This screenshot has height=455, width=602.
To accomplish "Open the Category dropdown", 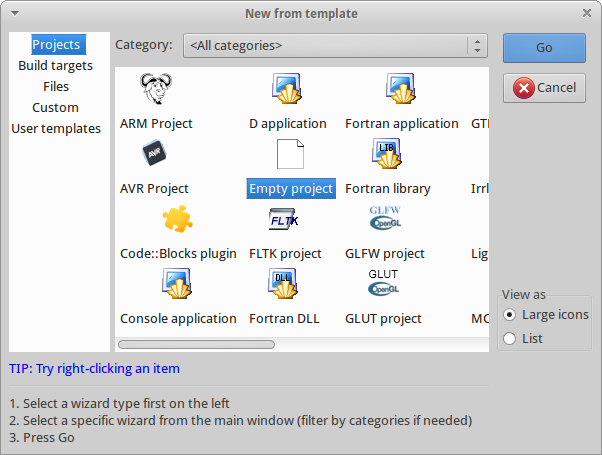I will point(335,46).
